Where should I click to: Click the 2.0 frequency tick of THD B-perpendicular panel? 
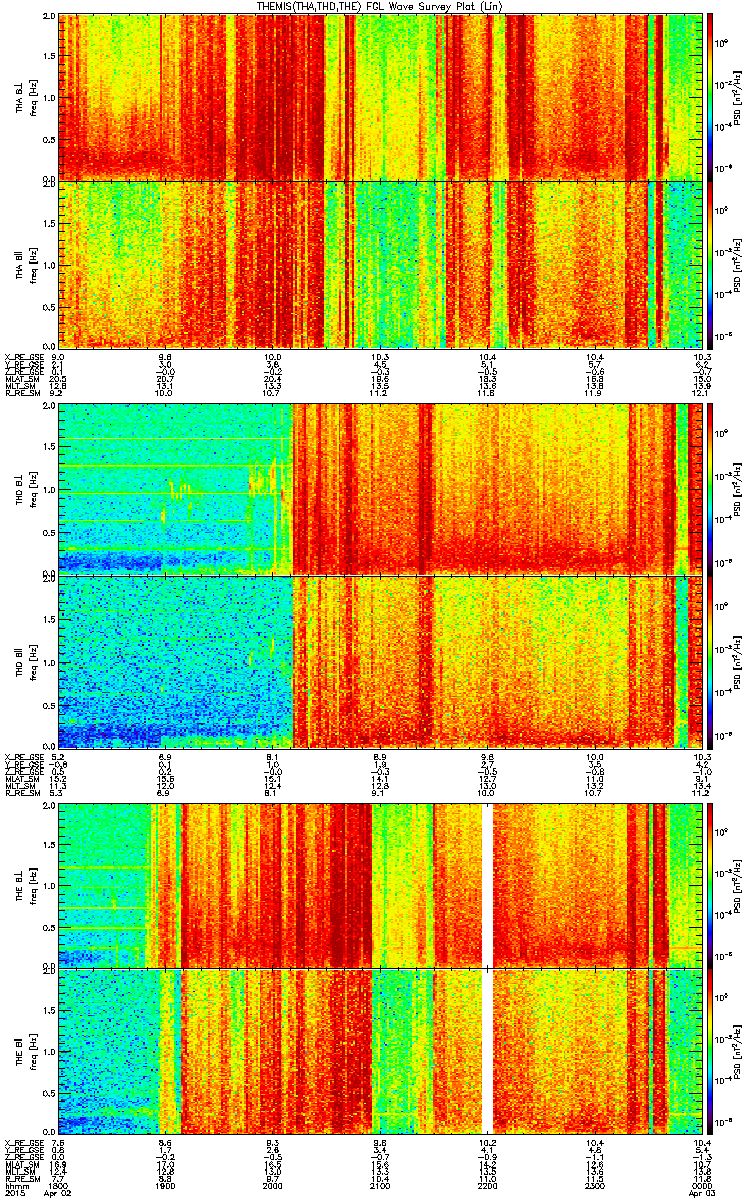click(48, 408)
